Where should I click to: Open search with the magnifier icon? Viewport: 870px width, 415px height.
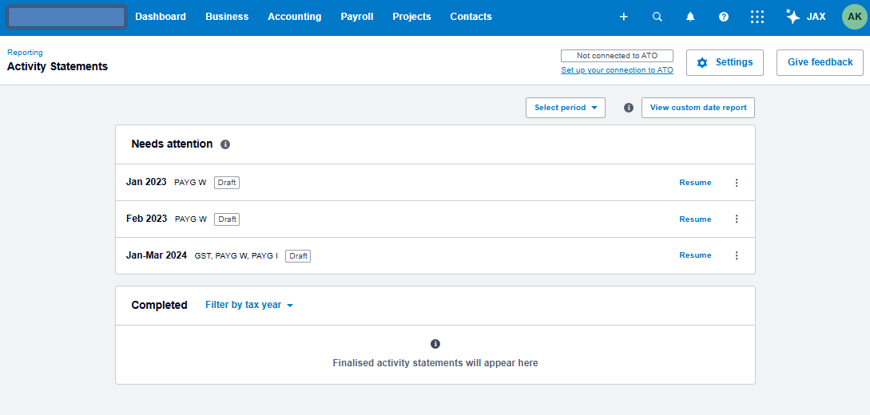(x=657, y=17)
